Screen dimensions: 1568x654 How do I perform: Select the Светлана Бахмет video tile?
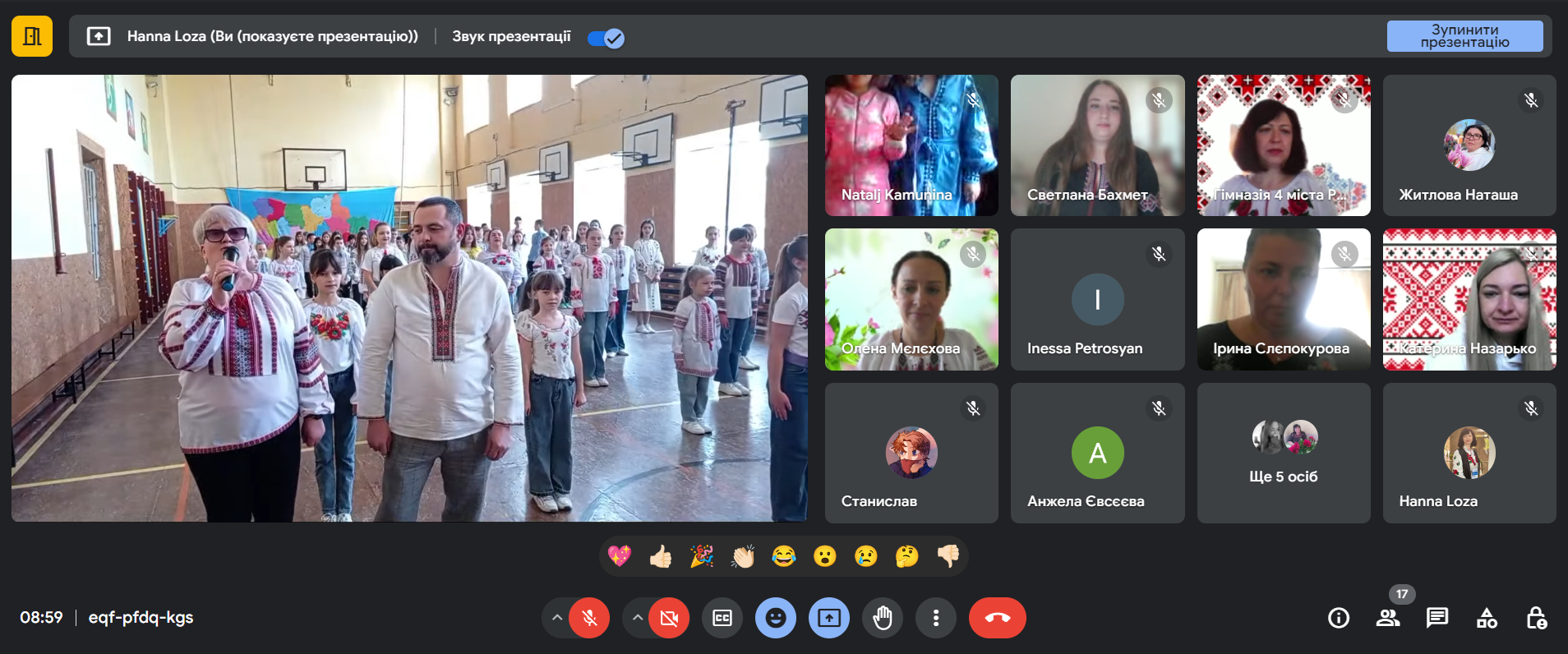[x=1097, y=145]
